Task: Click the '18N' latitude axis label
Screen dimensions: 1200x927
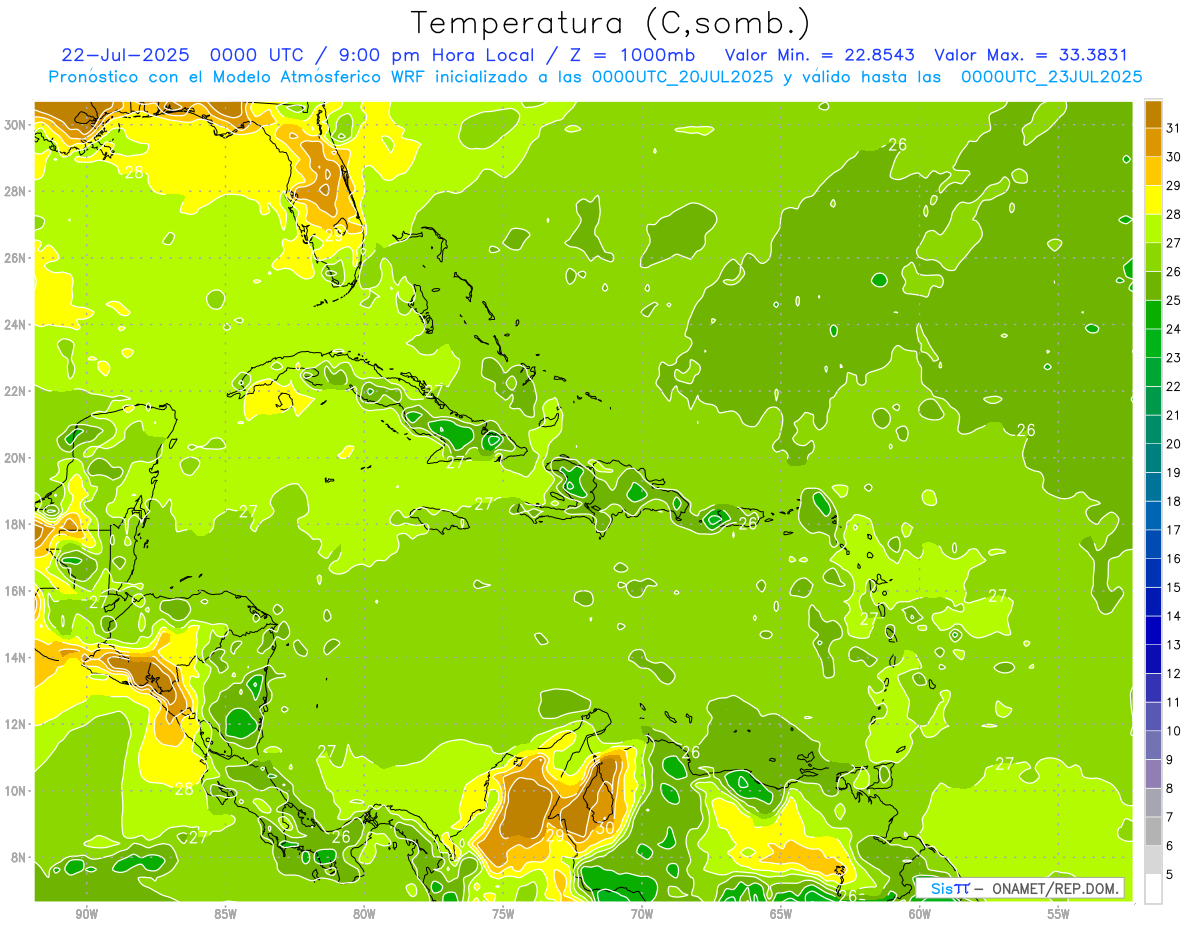Action: [x=16, y=524]
